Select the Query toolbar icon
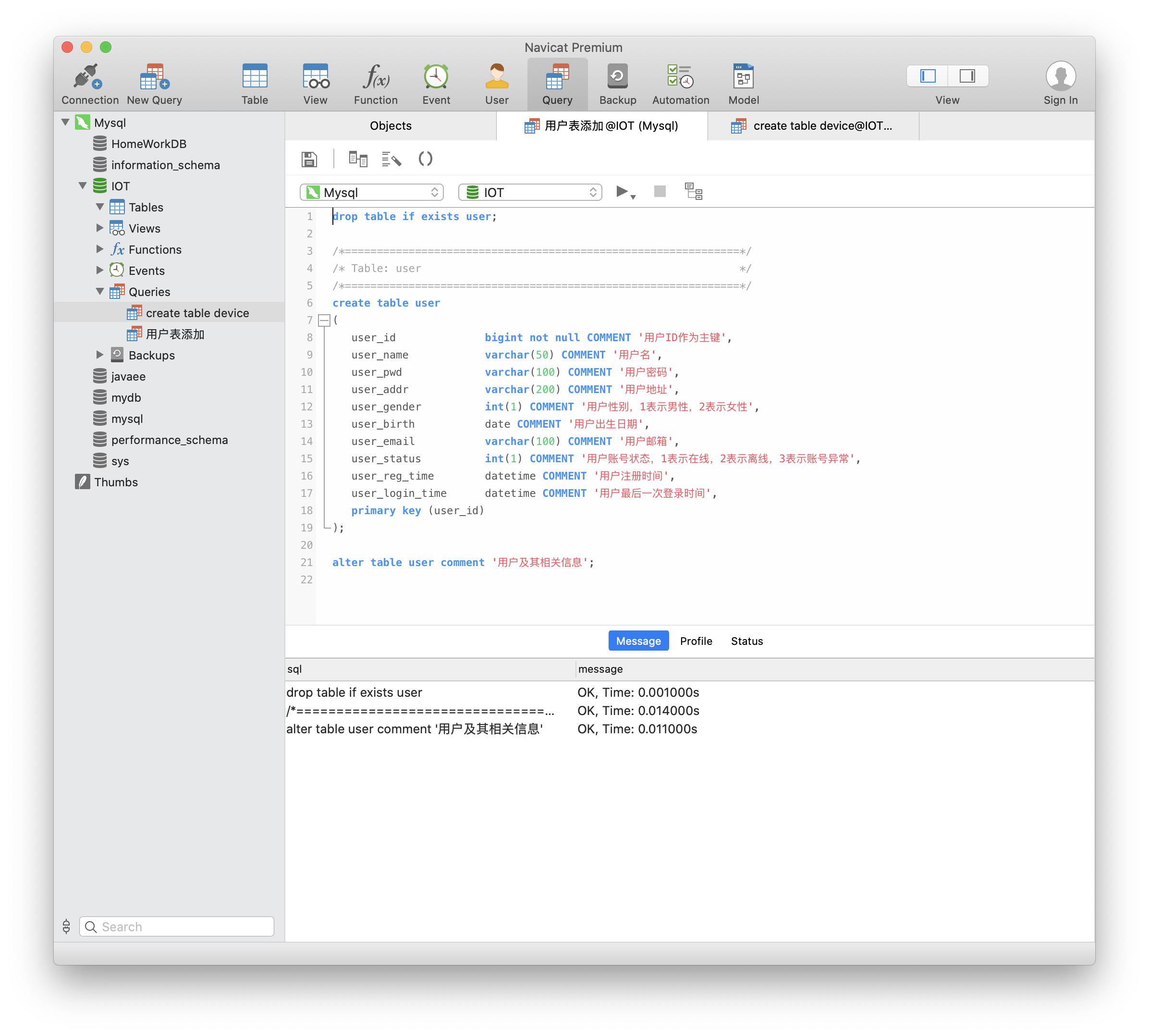Image resolution: width=1149 pixels, height=1036 pixels. point(557,84)
